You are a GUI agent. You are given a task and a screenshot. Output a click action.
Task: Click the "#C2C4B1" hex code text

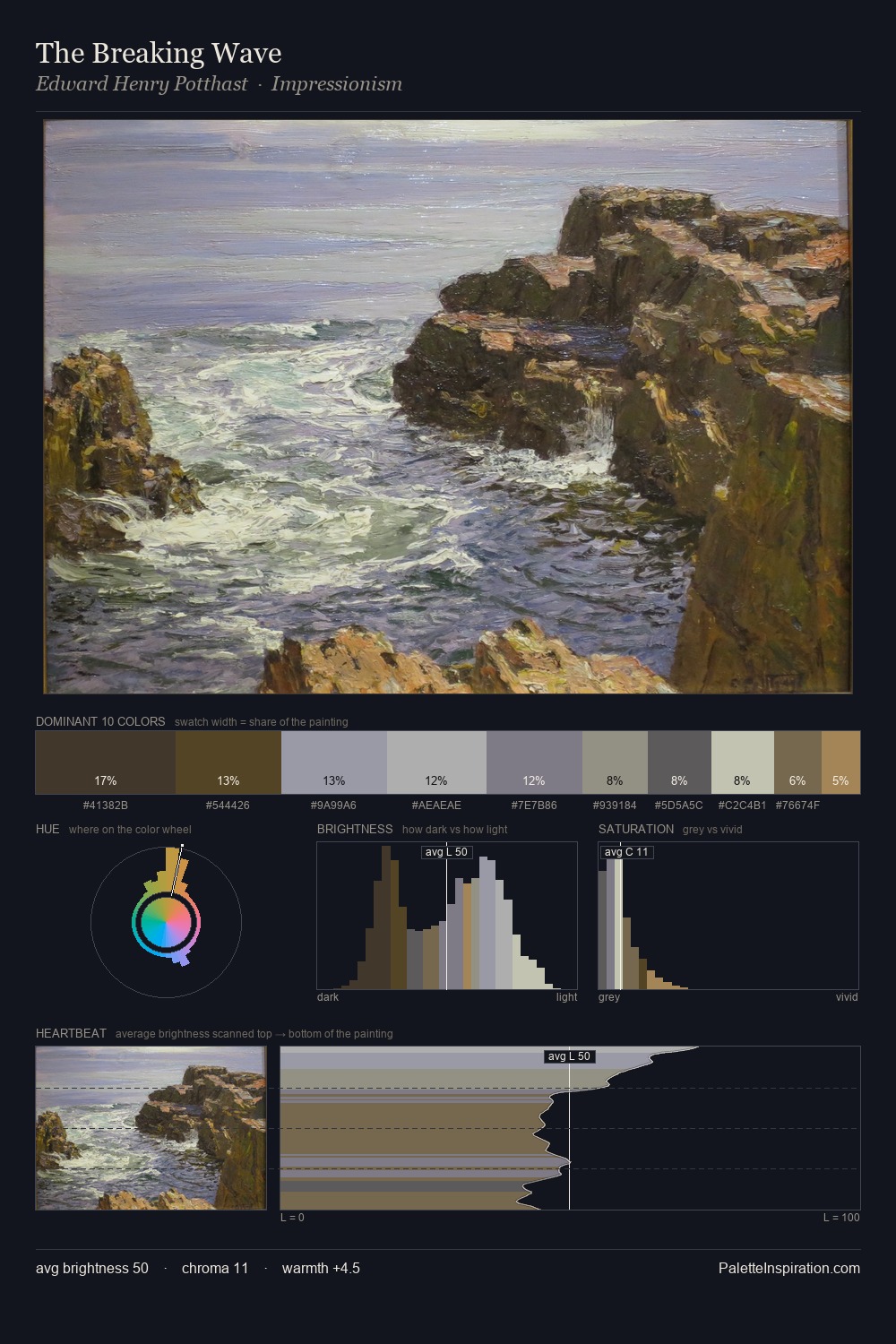[x=742, y=806]
